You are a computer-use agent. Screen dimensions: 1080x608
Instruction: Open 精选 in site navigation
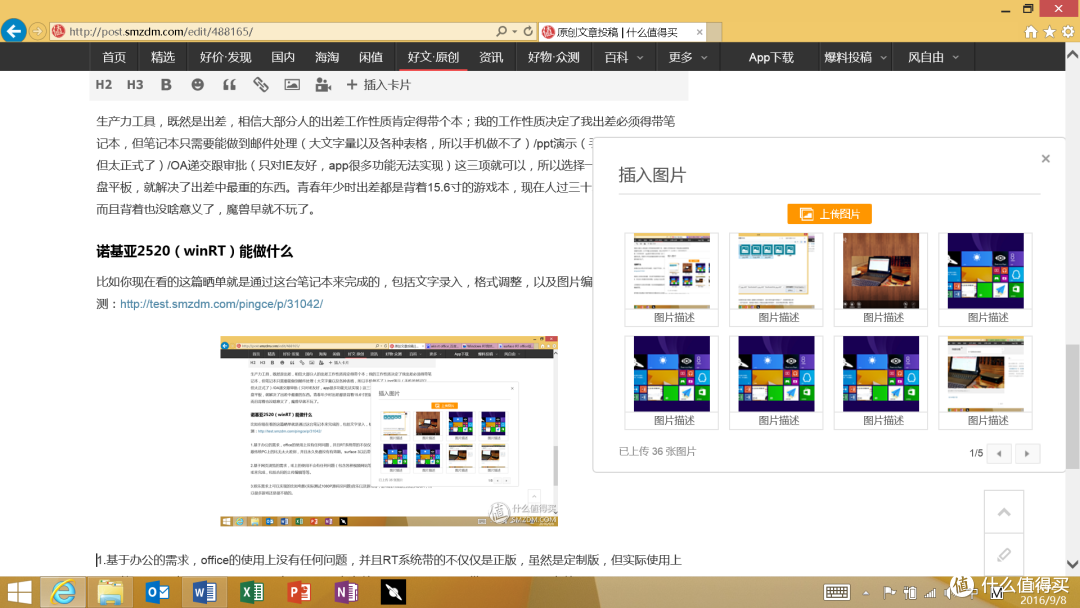[163, 57]
